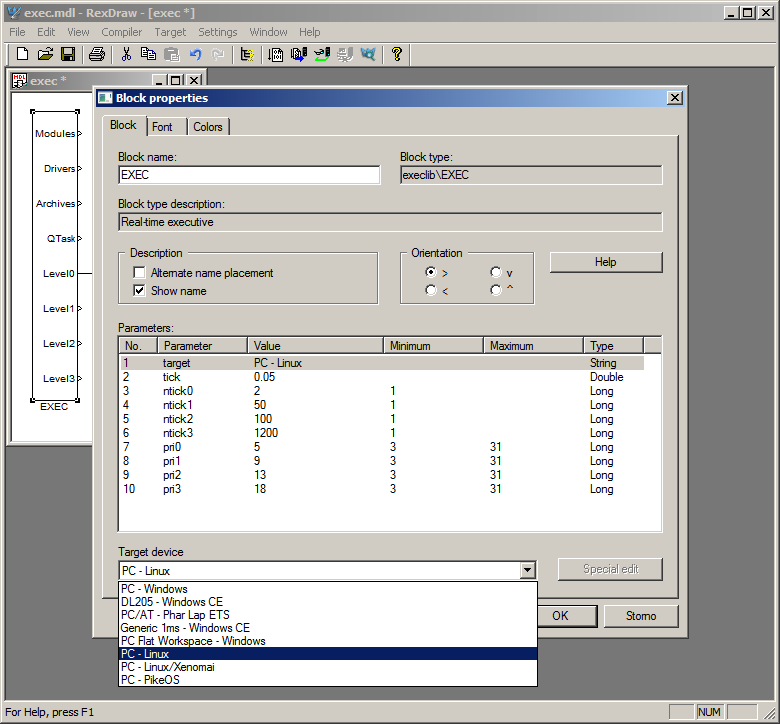The width and height of the screenshot is (780, 724).
Task: Open help with yellow question mark
Action: point(396,54)
